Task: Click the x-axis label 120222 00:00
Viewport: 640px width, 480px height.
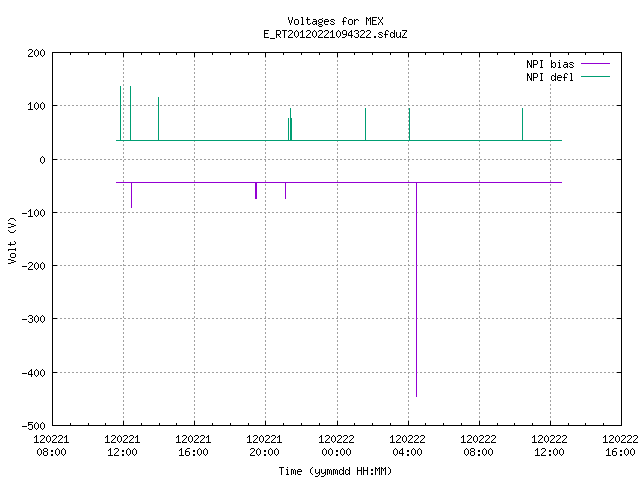Action: coord(336,446)
